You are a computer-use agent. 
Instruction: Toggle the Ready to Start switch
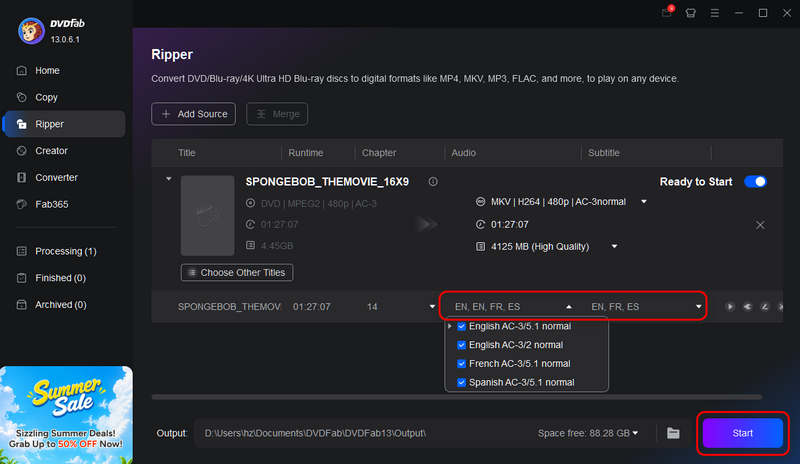point(755,182)
